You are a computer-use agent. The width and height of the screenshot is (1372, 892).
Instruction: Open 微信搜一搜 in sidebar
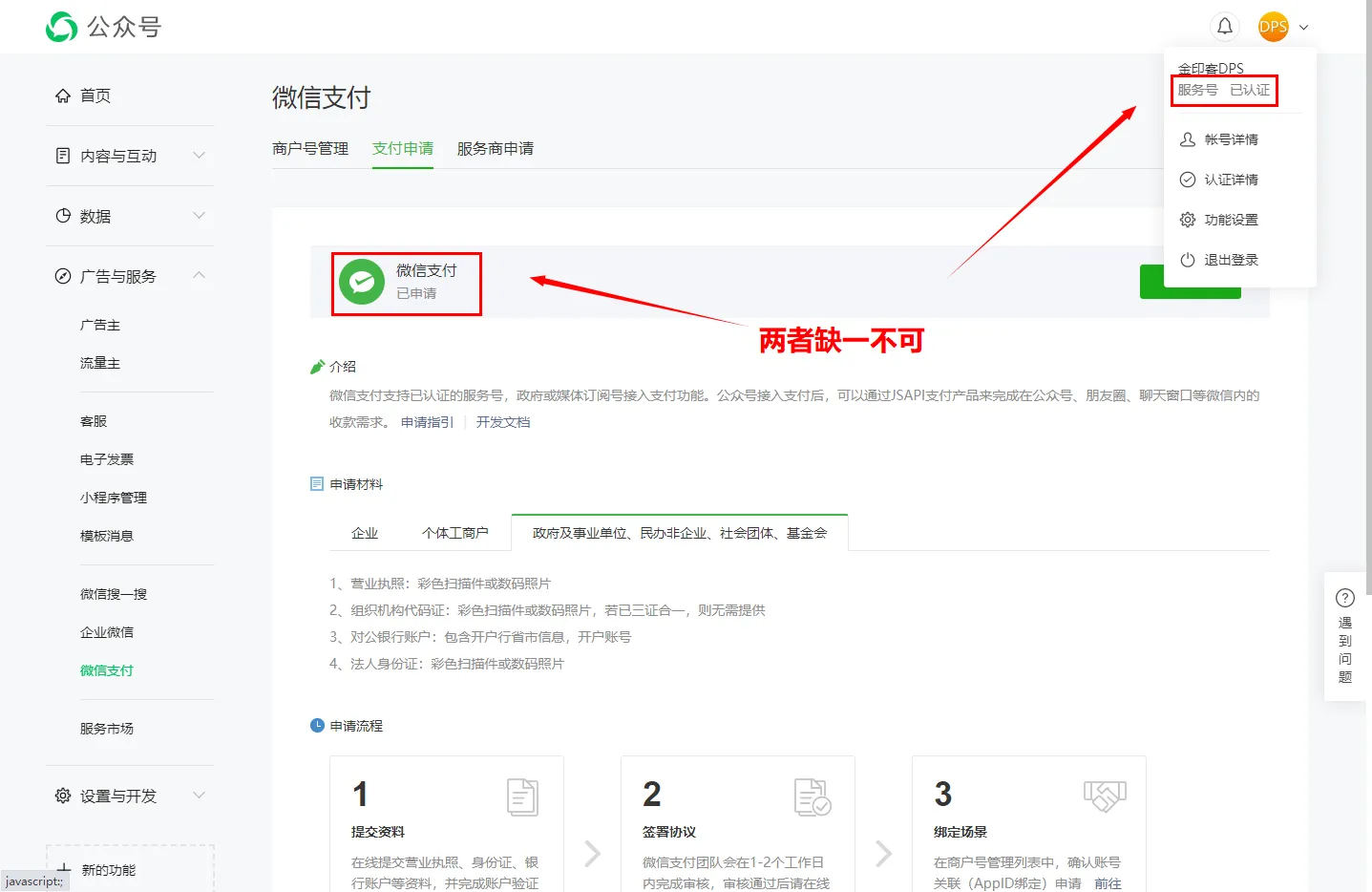(114, 594)
